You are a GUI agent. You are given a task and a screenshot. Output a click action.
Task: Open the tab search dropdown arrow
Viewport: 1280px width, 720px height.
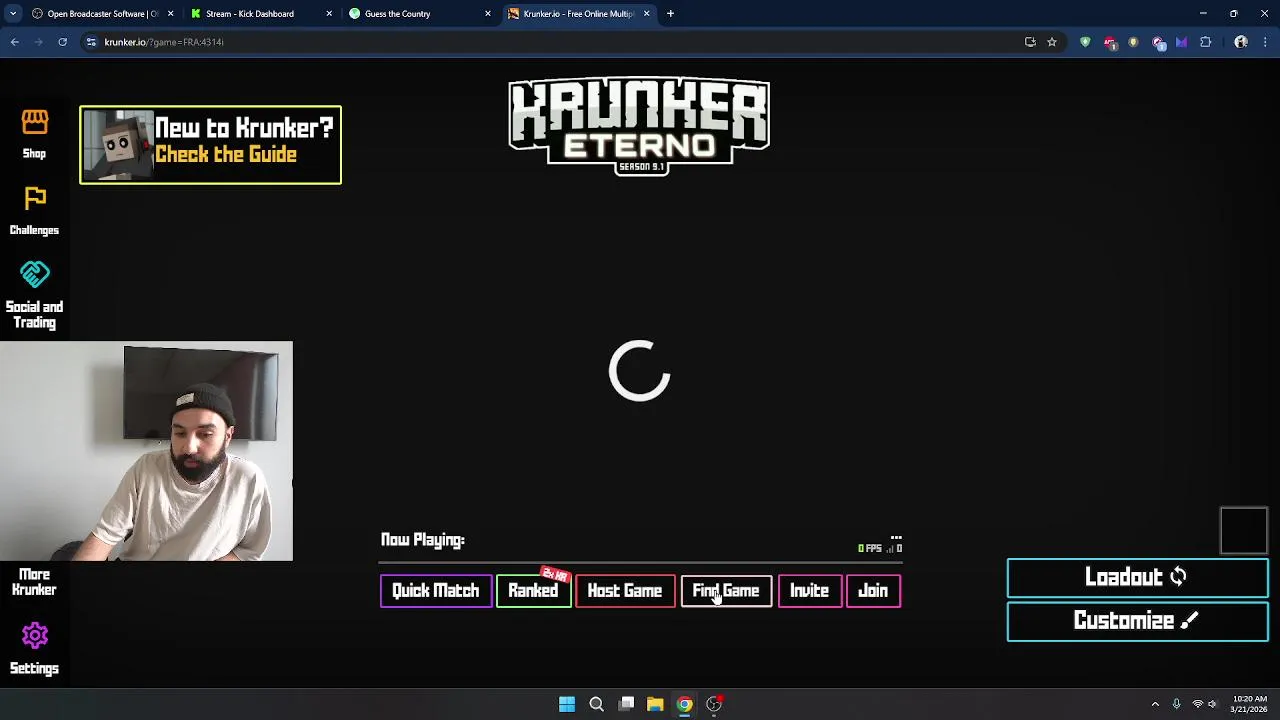pos(12,14)
